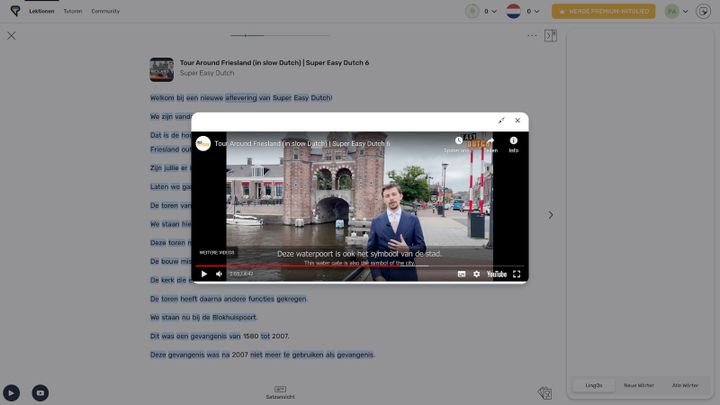
Task: Open video settings gear
Action: point(477,274)
